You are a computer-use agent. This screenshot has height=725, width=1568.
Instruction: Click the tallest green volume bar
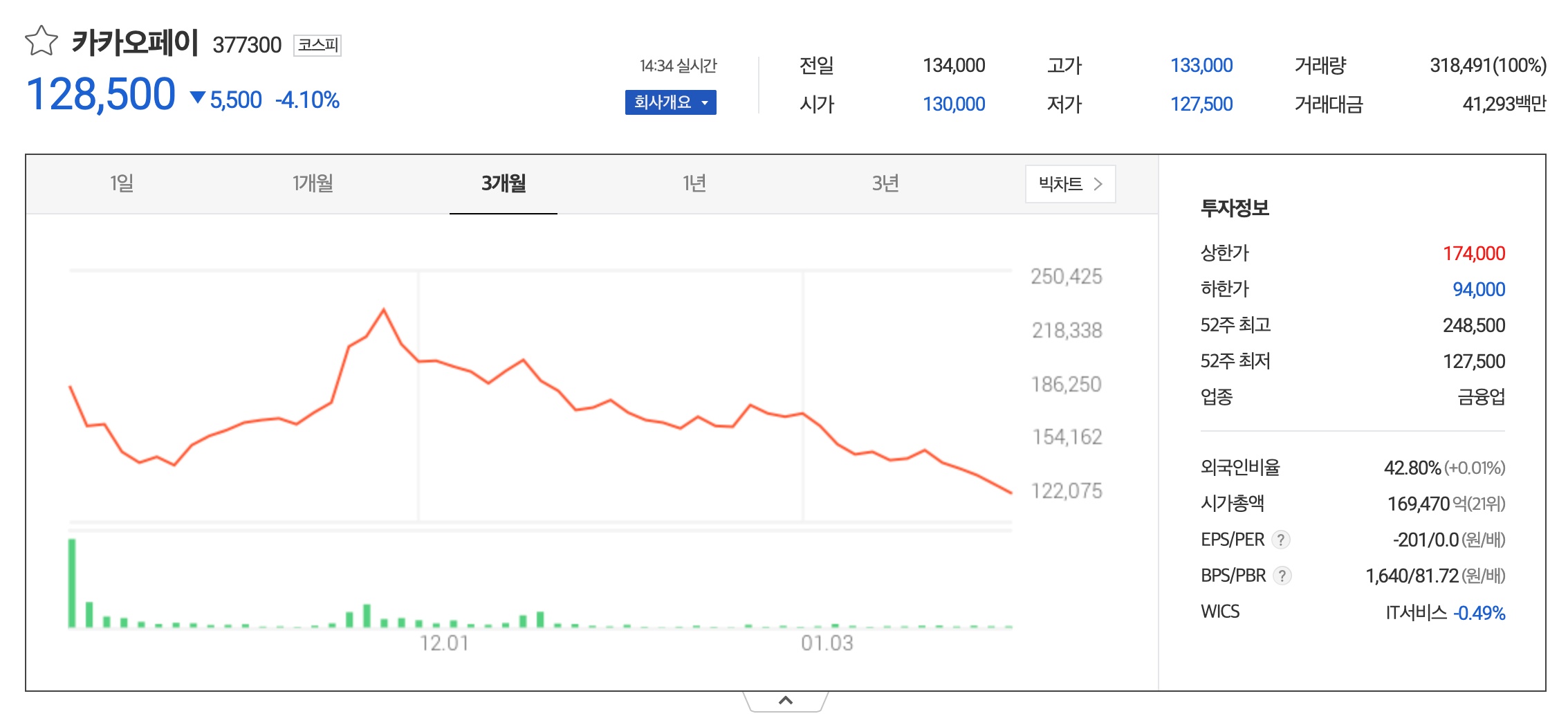pos(72,583)
